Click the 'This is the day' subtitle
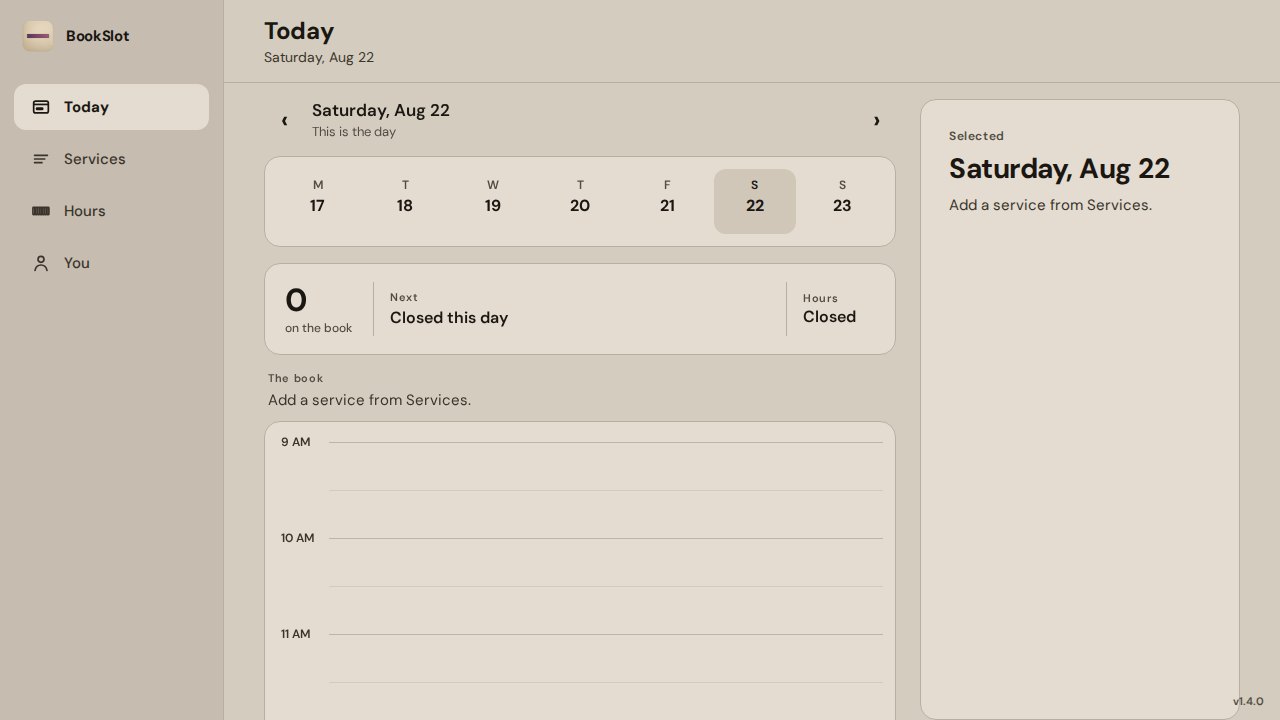The height and width of the screenshot is (720, 1280). [354, 132]
